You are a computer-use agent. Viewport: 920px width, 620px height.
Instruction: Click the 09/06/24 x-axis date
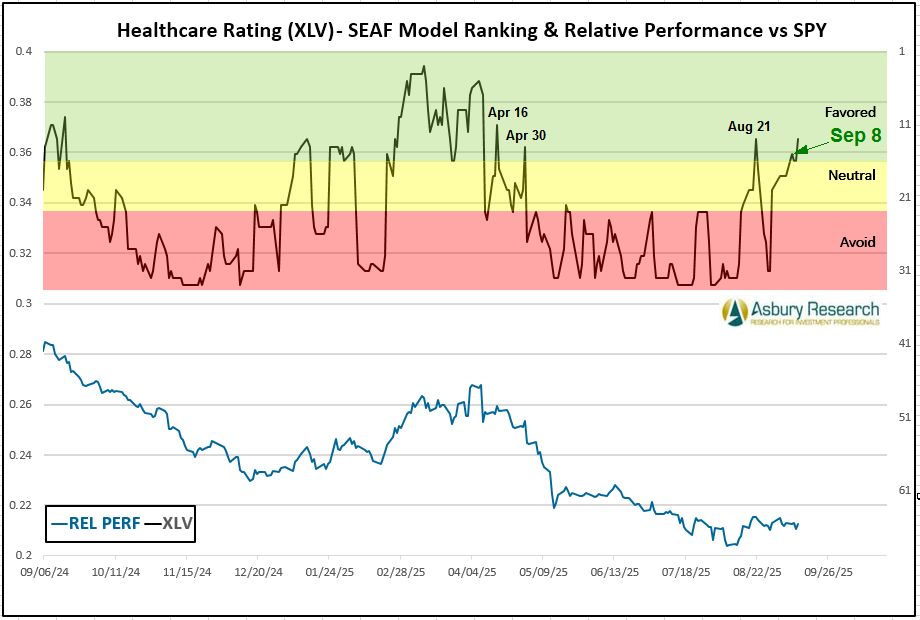click(x=43, y=573)
